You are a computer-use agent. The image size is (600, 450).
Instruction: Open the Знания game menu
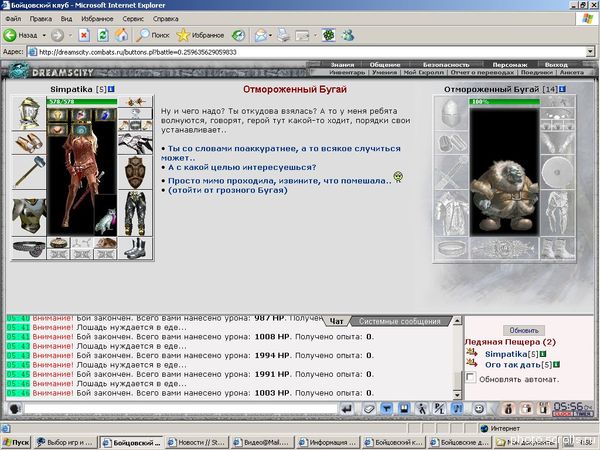click(x=342, y=65)
